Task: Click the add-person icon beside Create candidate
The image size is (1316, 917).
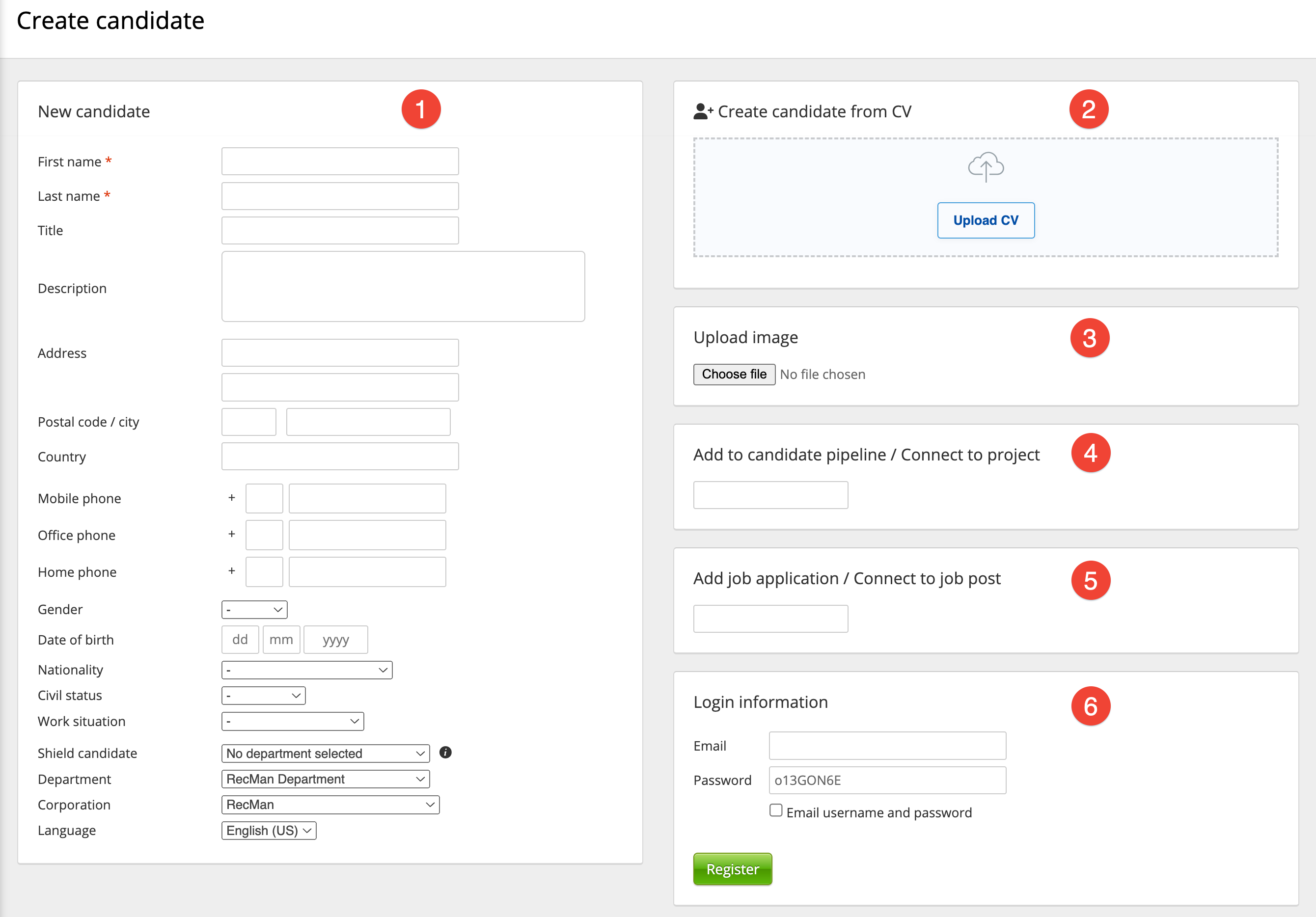Action: (x=703, y=111)
